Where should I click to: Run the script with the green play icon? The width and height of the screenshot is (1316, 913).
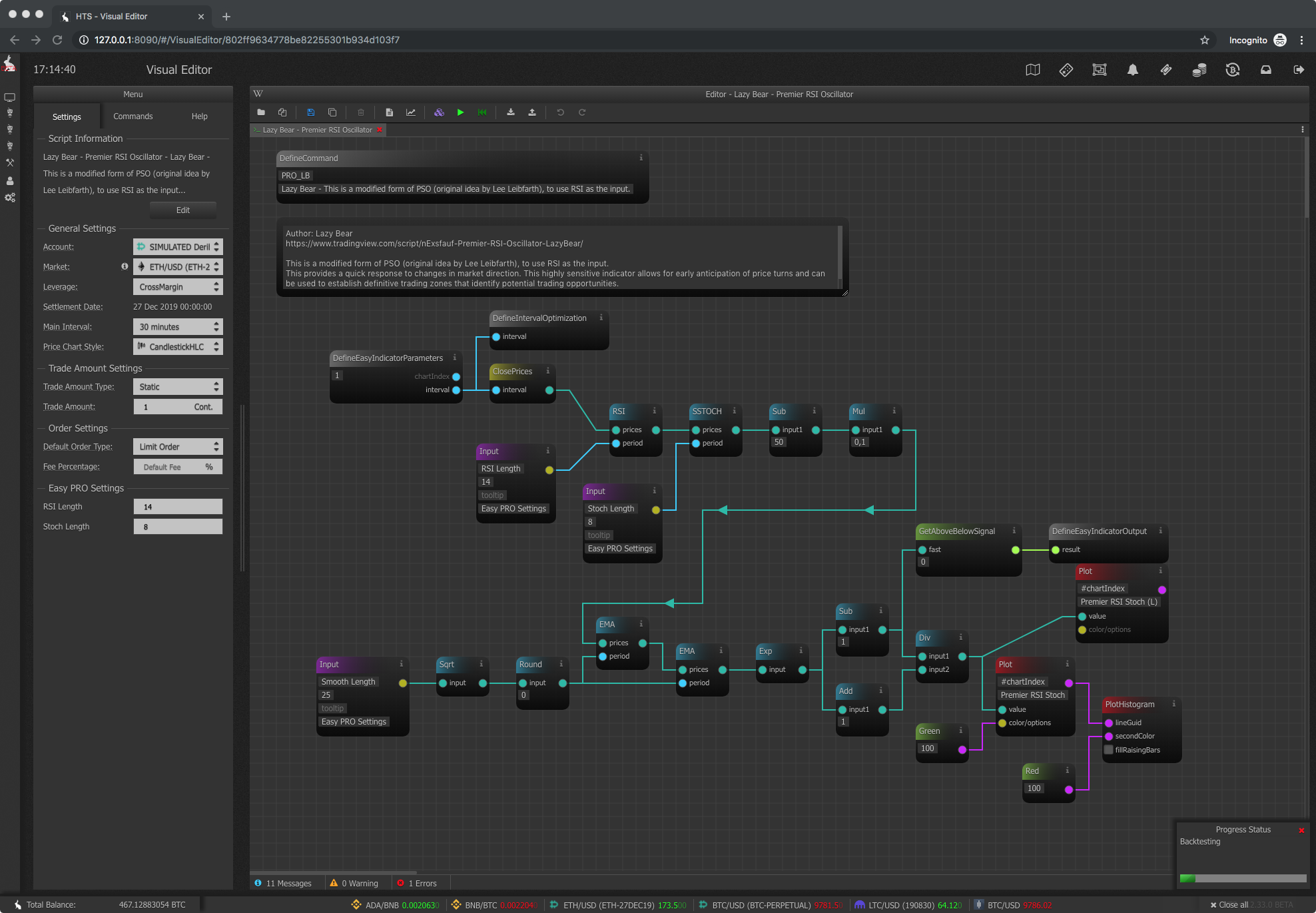click(x=460, y=112)
